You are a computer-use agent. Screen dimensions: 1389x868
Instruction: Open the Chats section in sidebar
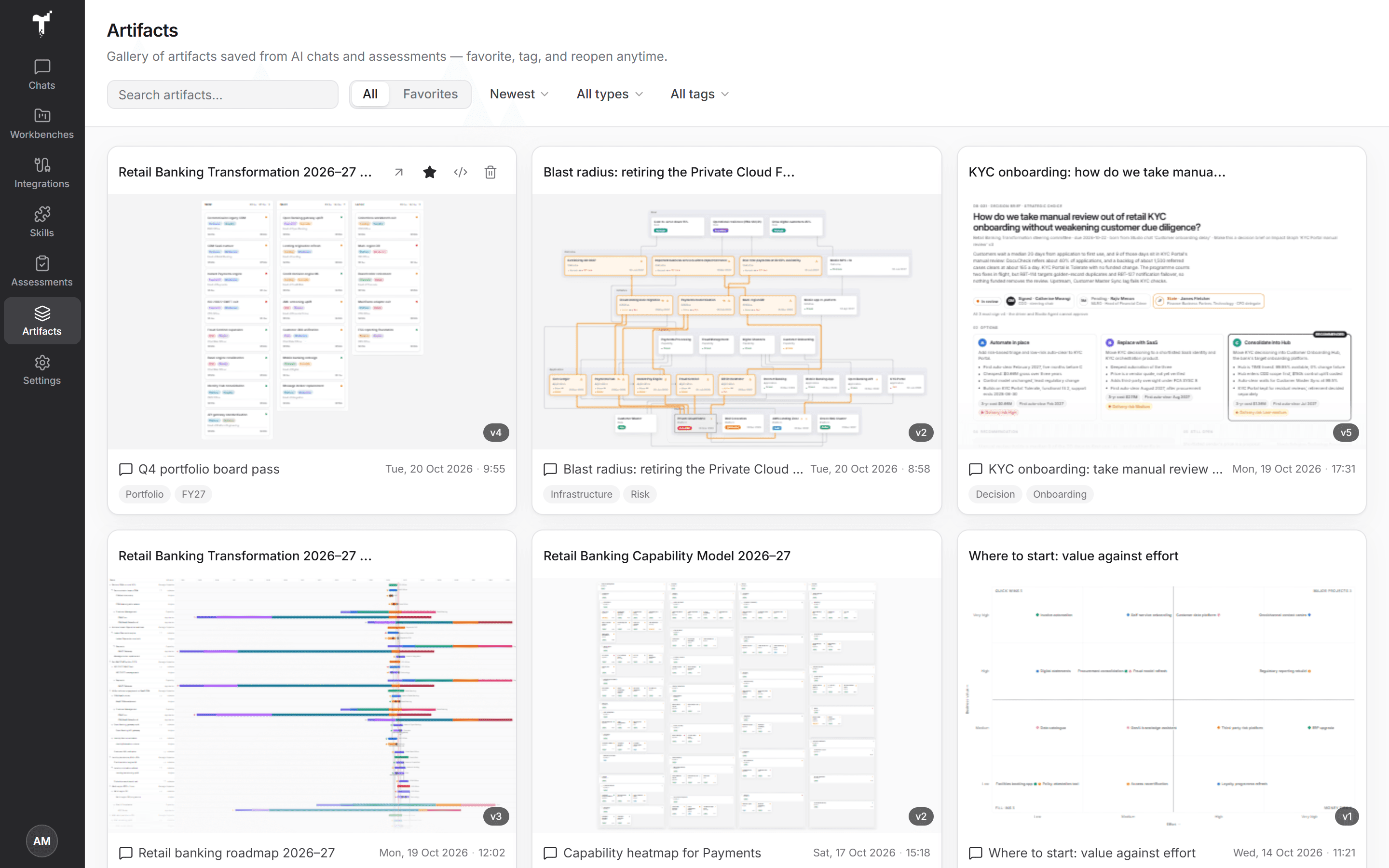(x=42, y=75)
